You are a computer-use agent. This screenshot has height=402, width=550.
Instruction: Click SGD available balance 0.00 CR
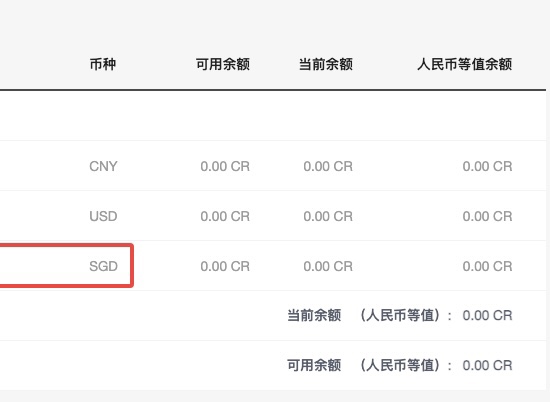(225, 266)
